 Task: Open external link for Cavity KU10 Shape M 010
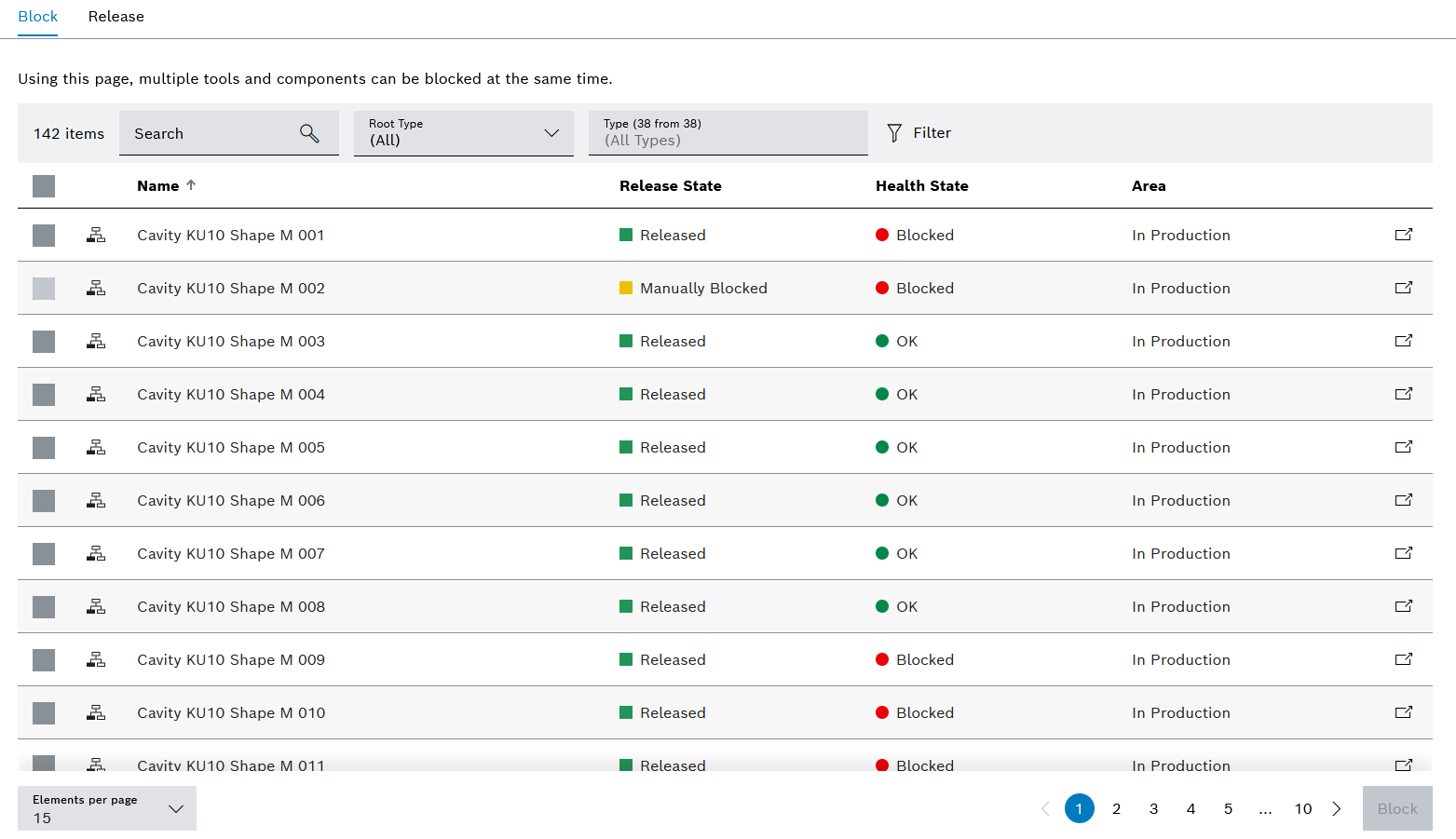tap(1403, 712)
